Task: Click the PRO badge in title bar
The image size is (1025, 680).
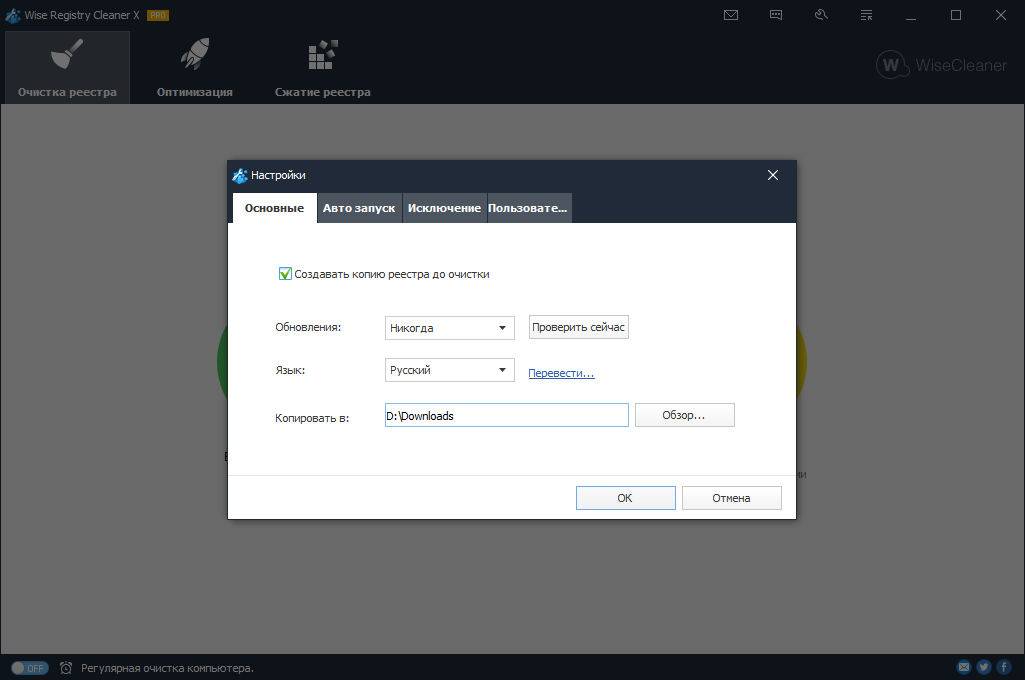Action: (x=158, y=15)
